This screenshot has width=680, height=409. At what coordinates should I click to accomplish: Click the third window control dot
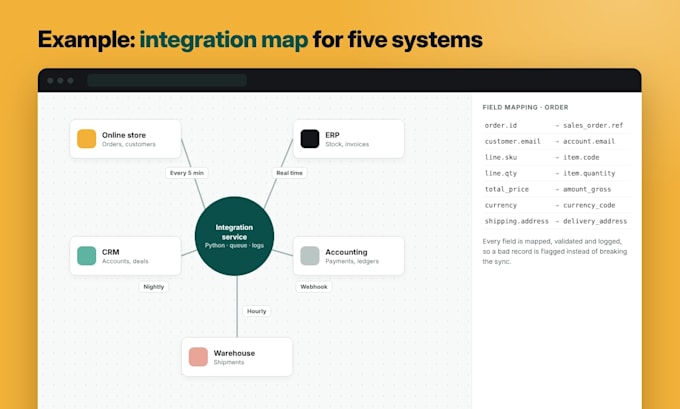point(70,81)
